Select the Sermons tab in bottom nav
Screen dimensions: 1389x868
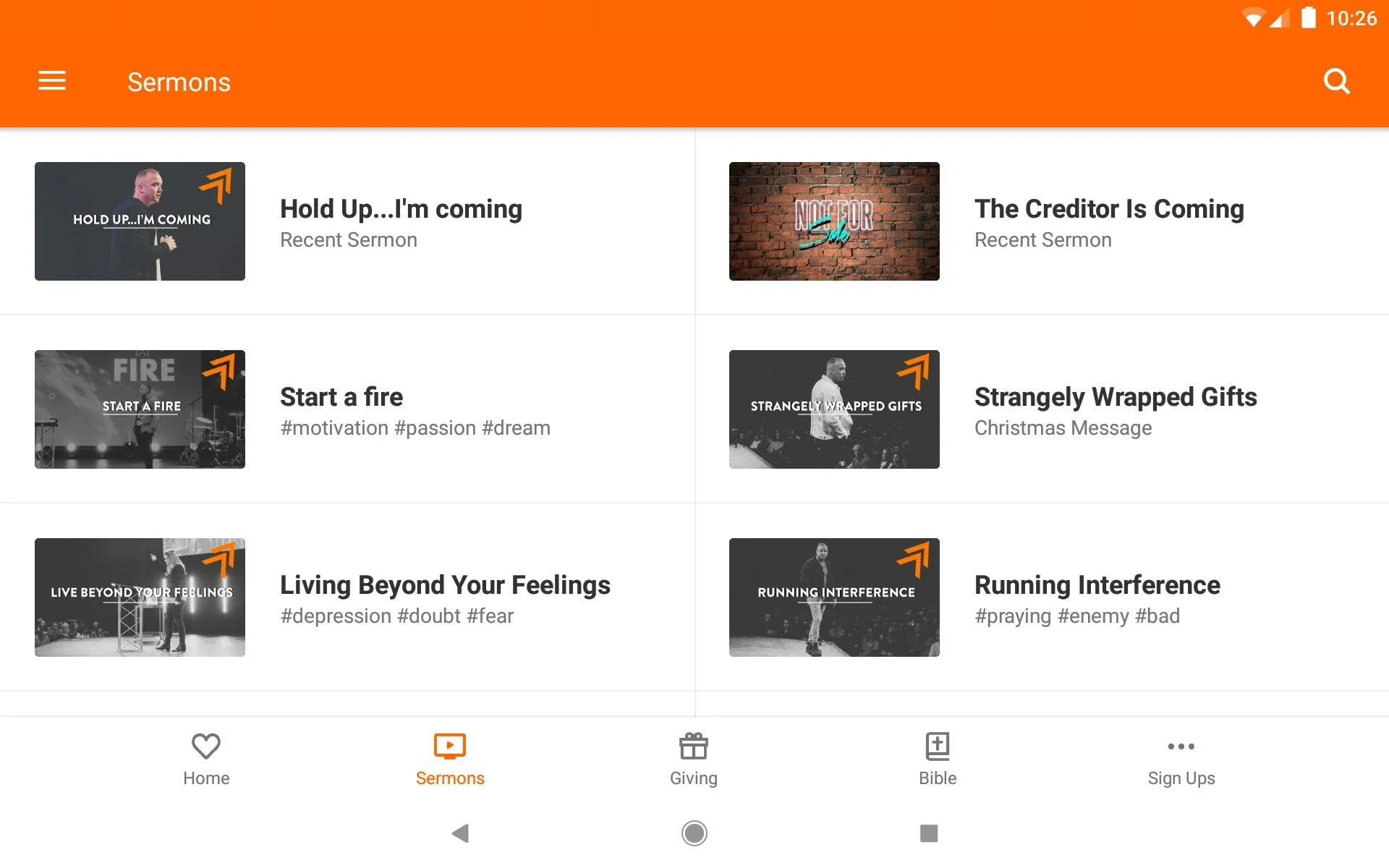tap(451, 757)
